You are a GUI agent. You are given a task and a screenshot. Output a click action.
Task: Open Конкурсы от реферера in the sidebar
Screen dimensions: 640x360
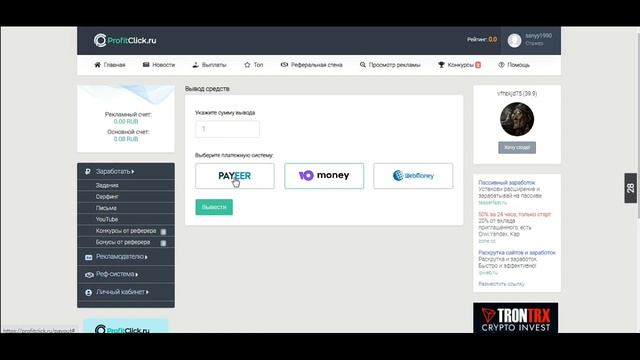point(126,231)
